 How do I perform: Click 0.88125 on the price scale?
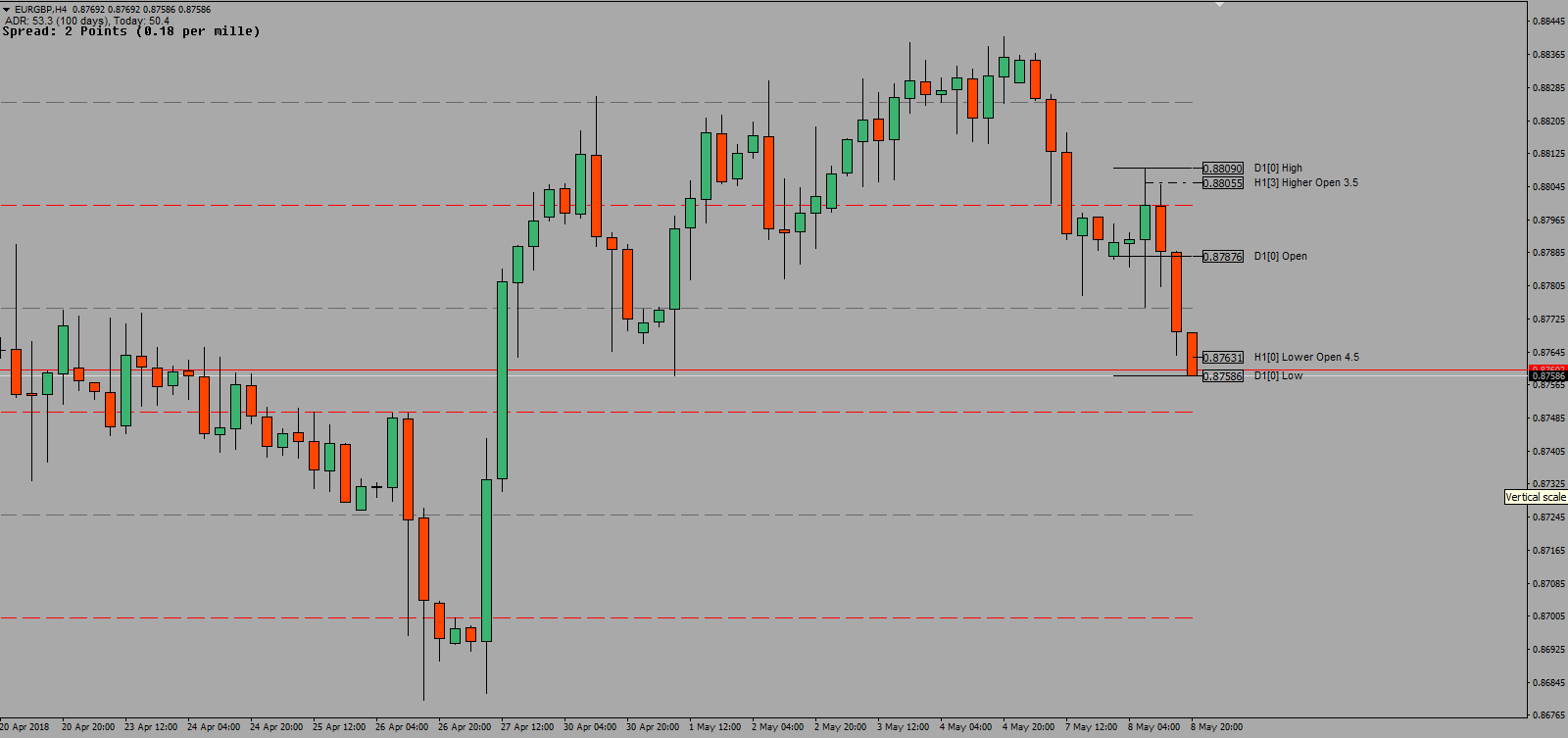coord(1548,154)
